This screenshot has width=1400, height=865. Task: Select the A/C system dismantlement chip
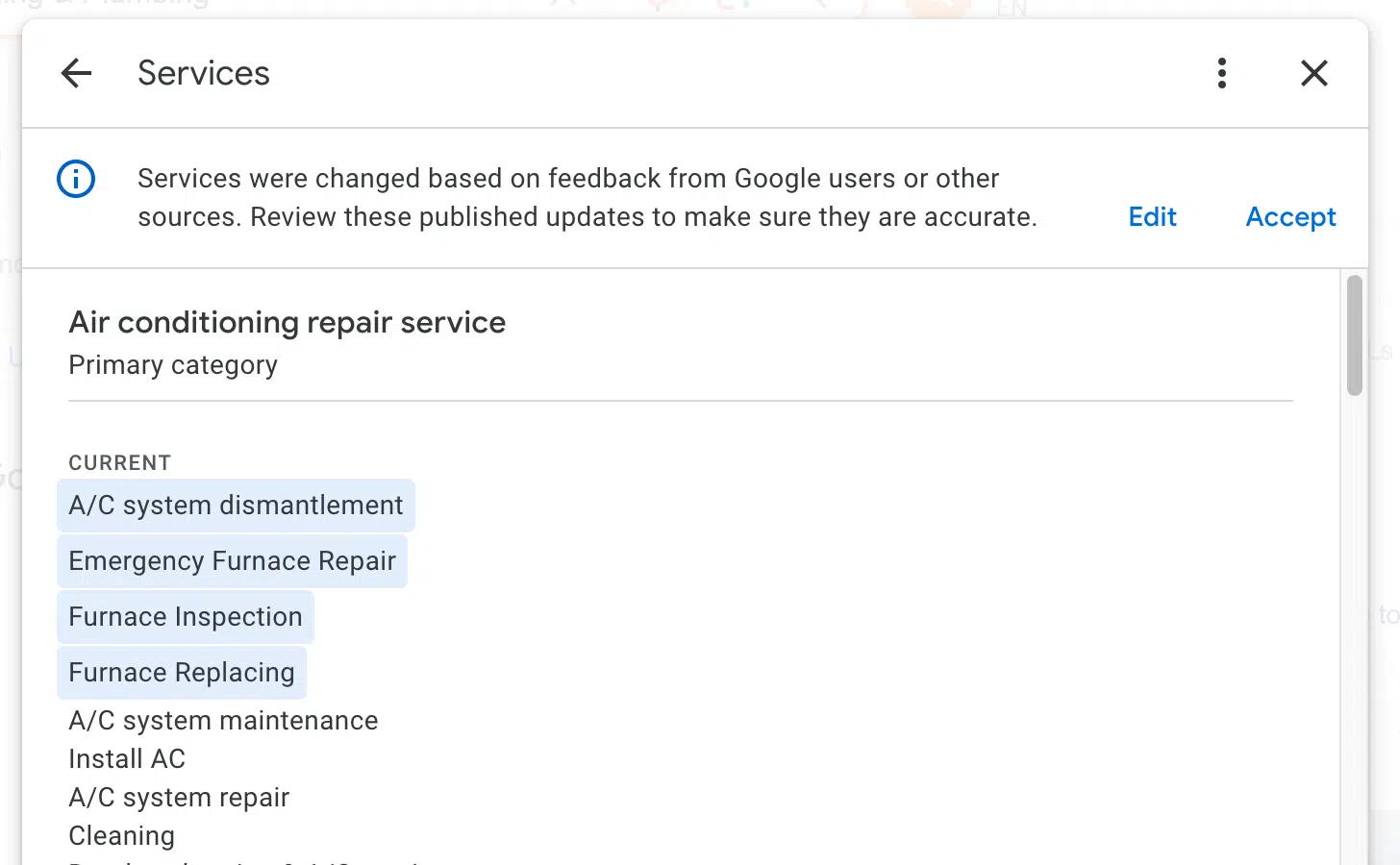point(236,506)
